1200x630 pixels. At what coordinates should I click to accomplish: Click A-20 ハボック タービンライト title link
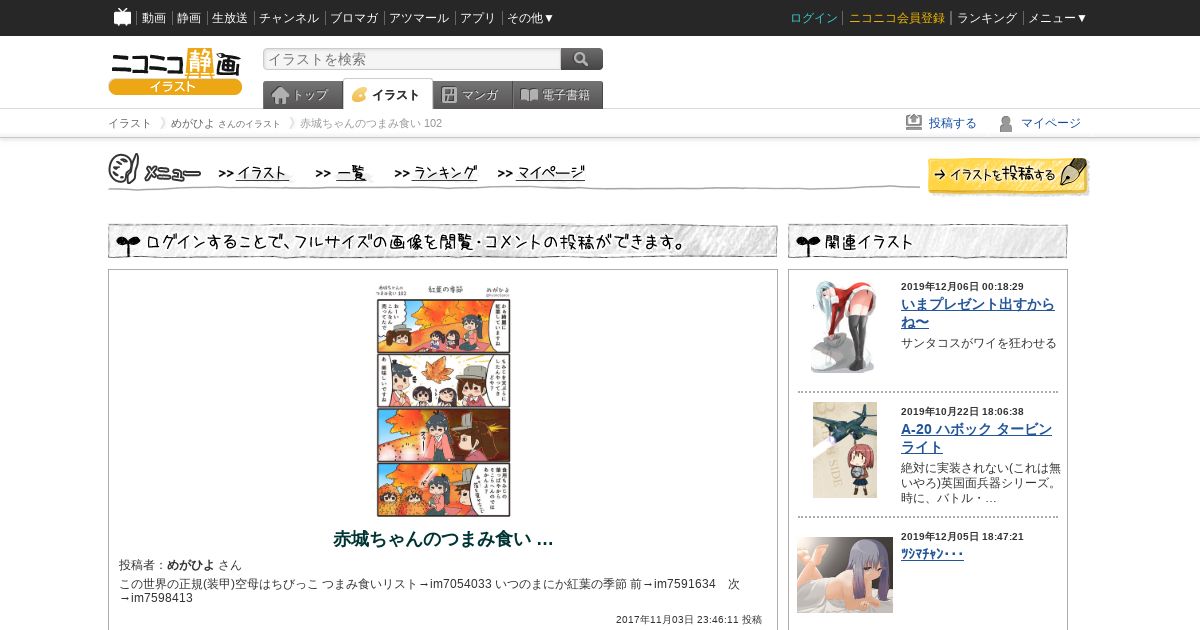click(x=977, y=438)
